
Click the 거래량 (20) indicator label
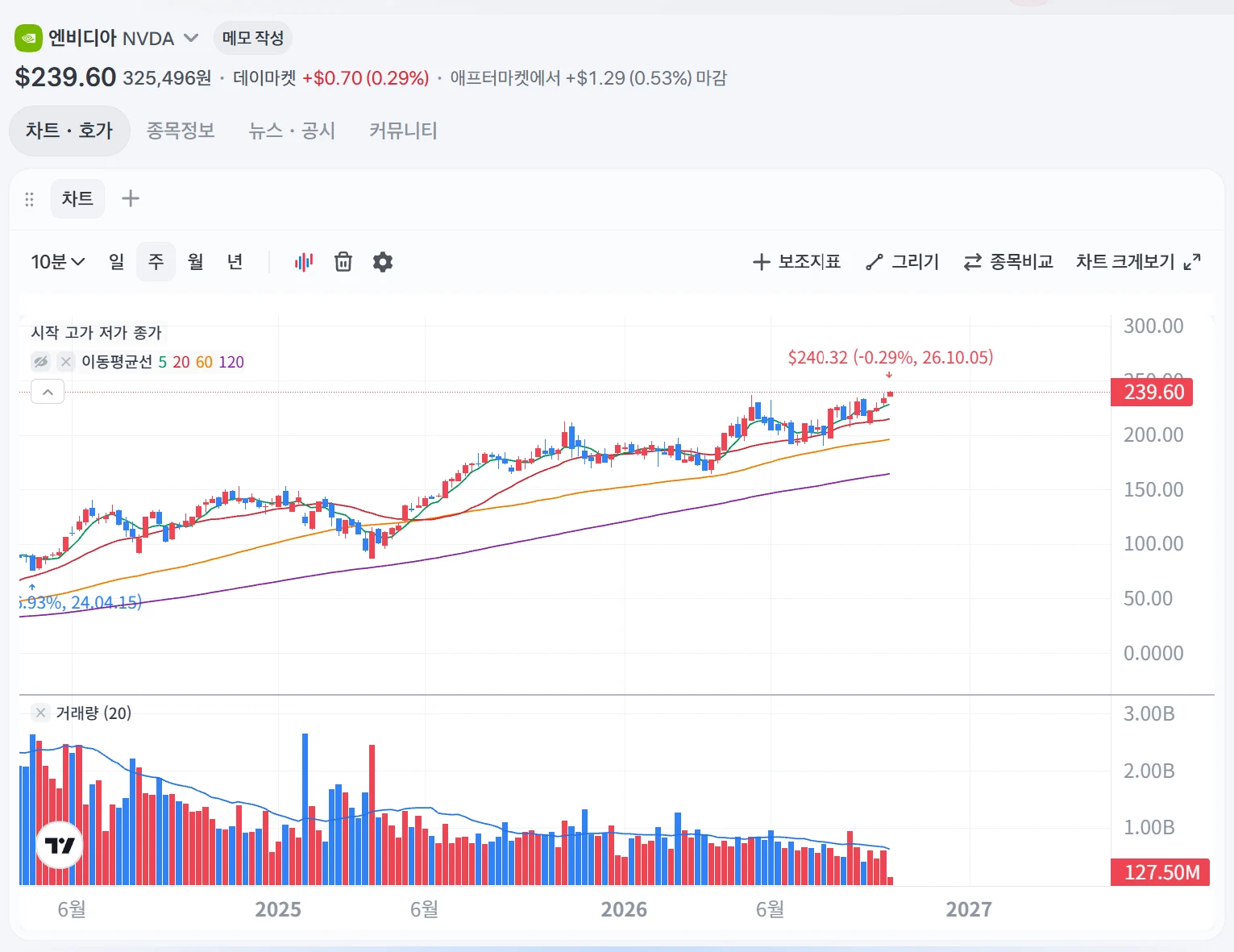click(93, 713)
